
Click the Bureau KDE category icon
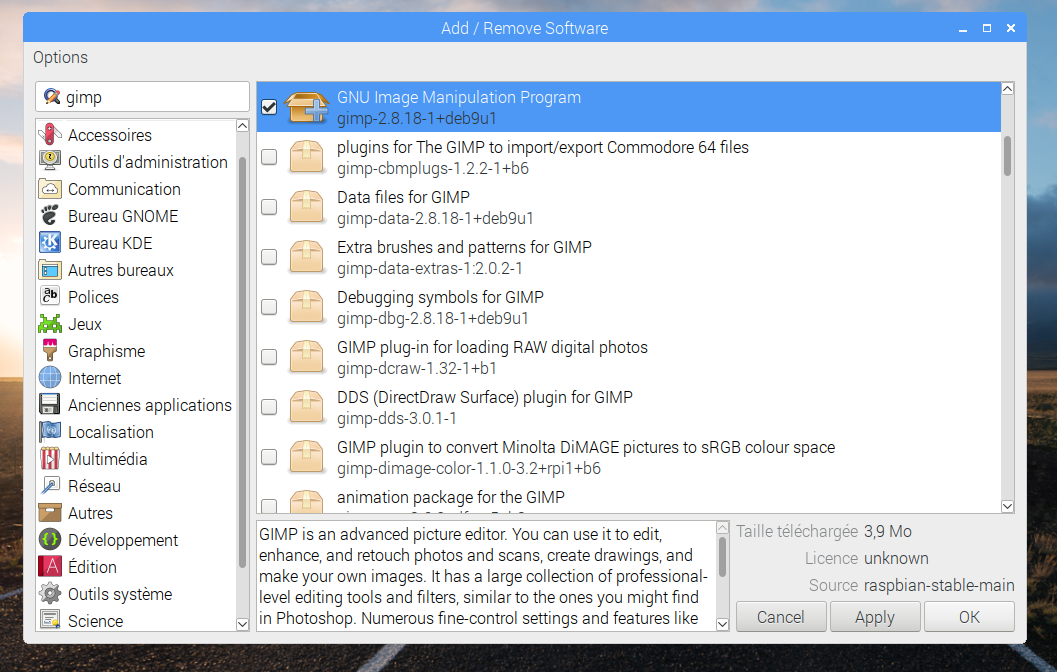click(50, 243)
